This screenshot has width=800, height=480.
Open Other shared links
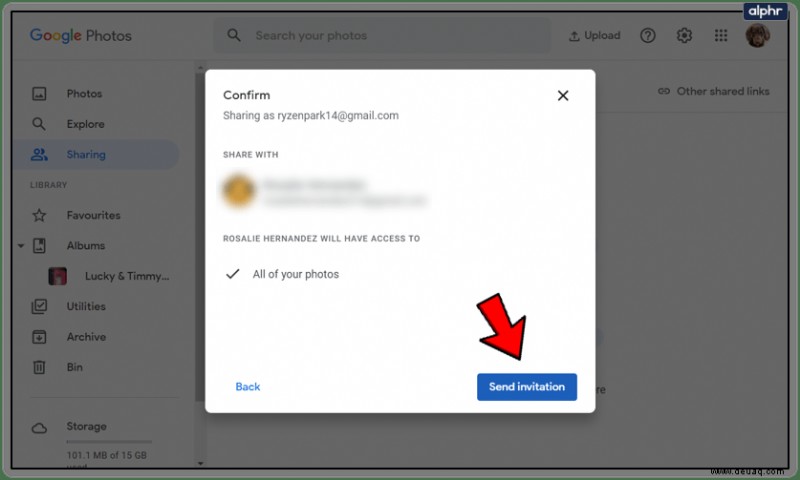(714, 91)
